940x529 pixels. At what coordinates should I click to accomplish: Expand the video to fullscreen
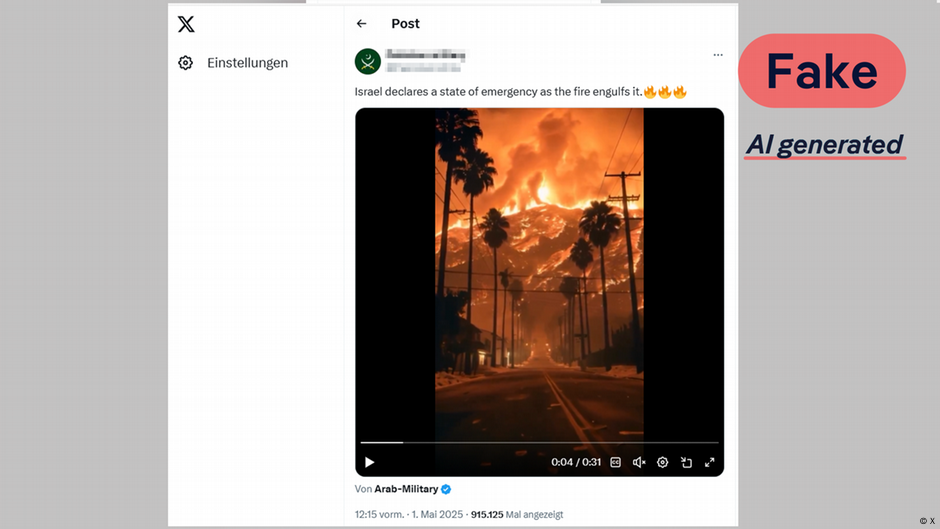[710, 462]
